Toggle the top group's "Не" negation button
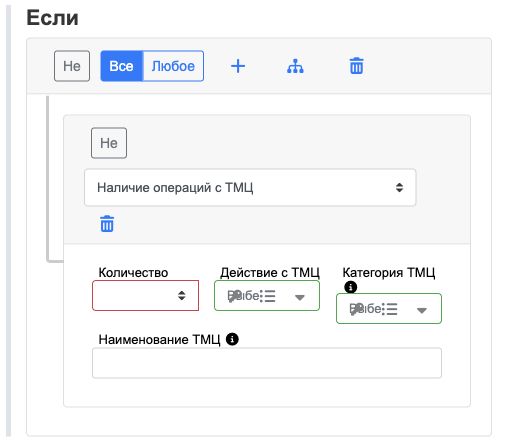The height and width of the screenshot is (443, 513). pos(72,66)
